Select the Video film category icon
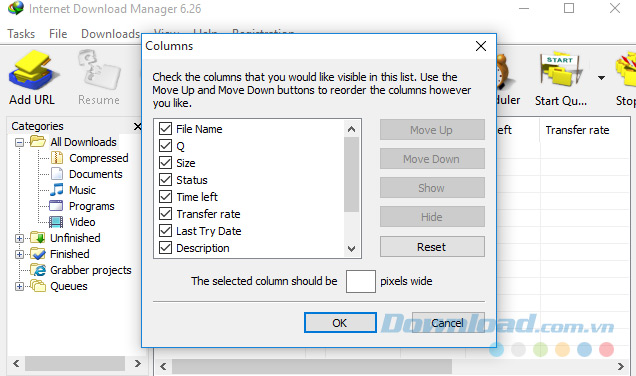 56,222
